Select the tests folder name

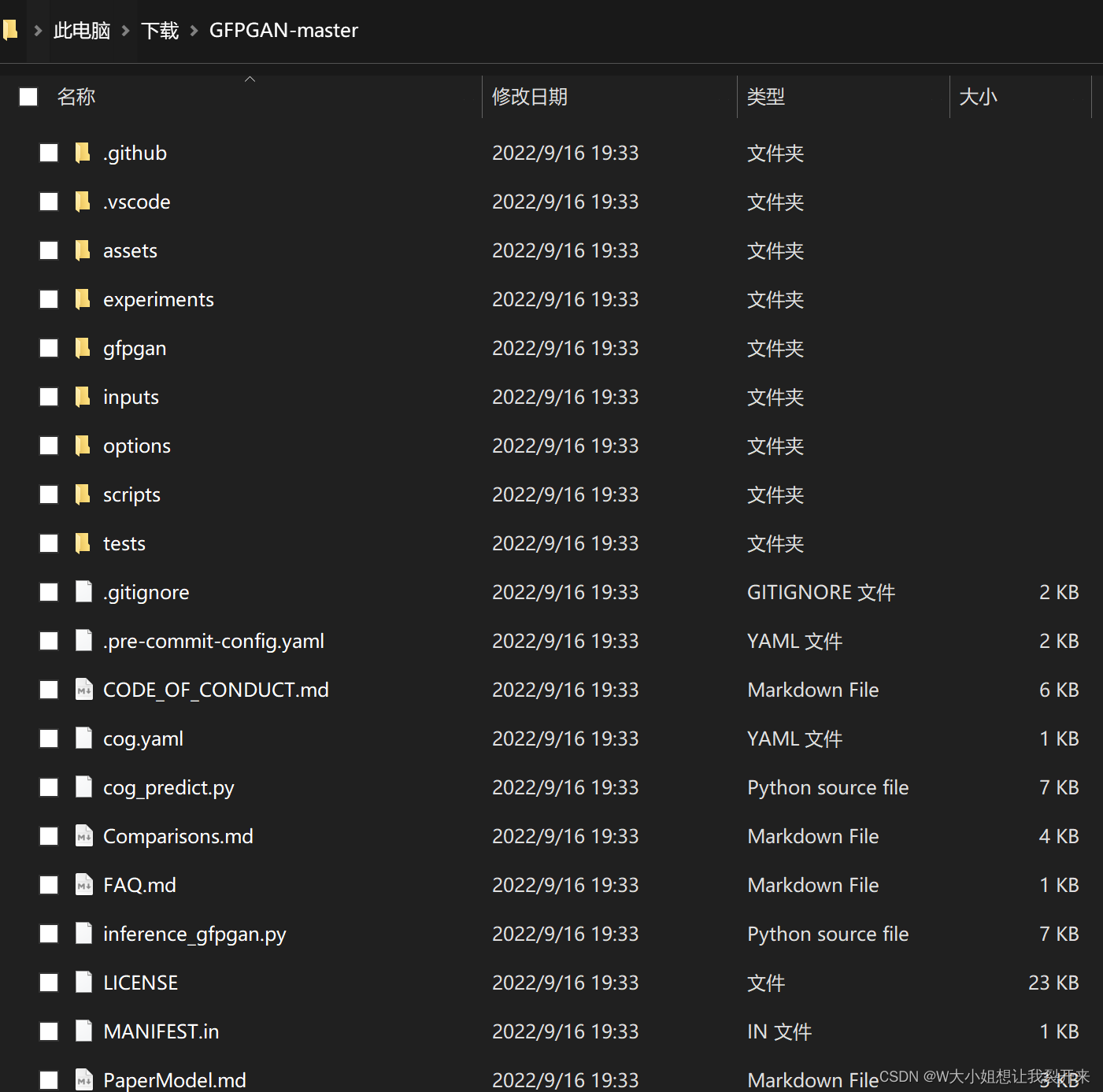(124, 543)
